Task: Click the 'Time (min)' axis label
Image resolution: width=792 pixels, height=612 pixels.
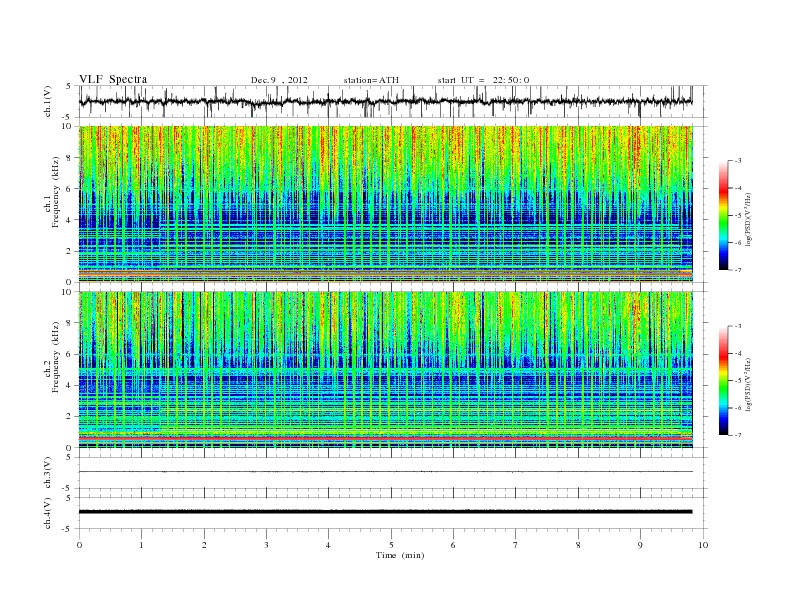Action: 400,555
